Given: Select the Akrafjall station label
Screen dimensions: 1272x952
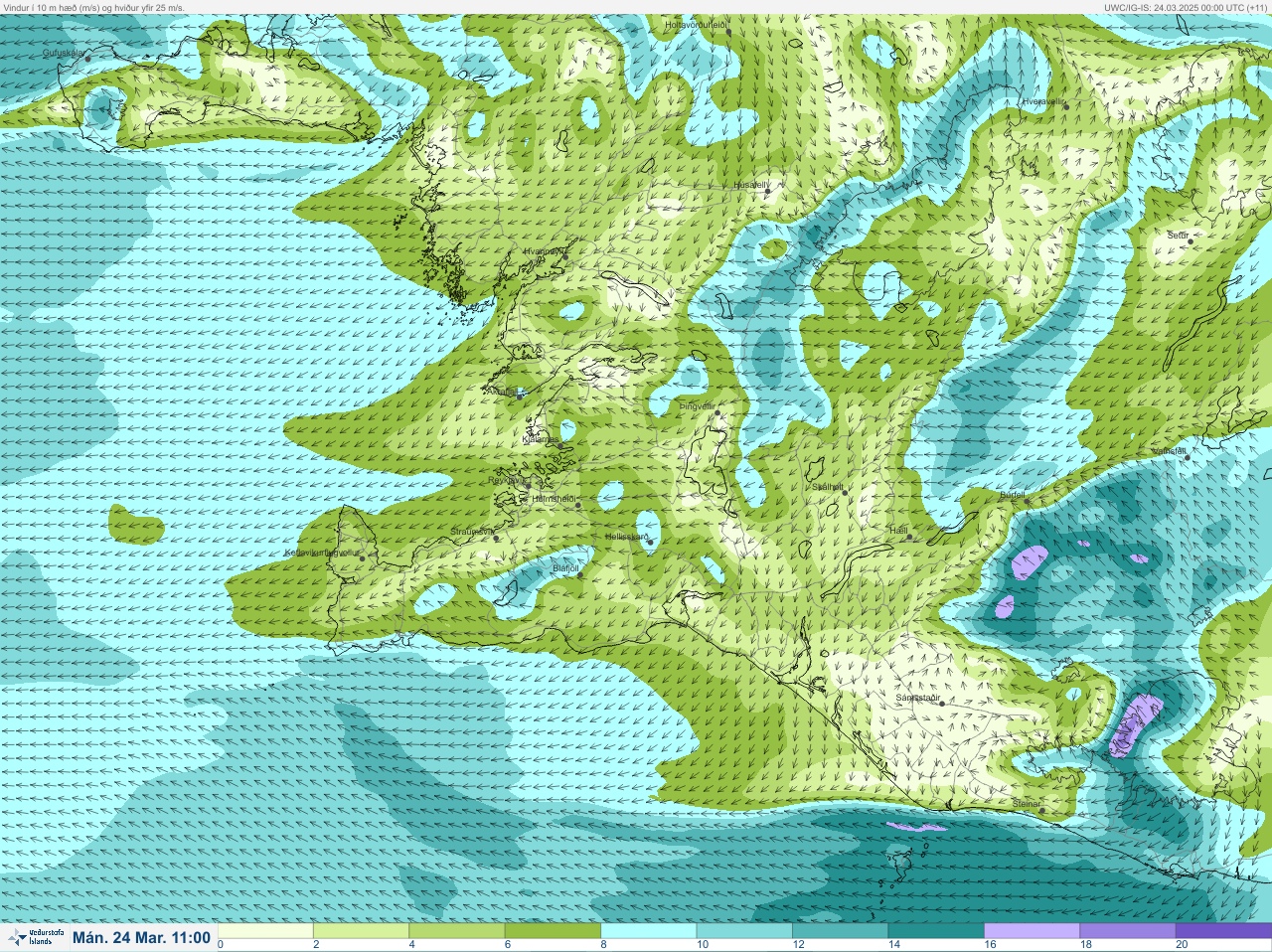Looking at the screenshot, I should click(x=502, y=392).
